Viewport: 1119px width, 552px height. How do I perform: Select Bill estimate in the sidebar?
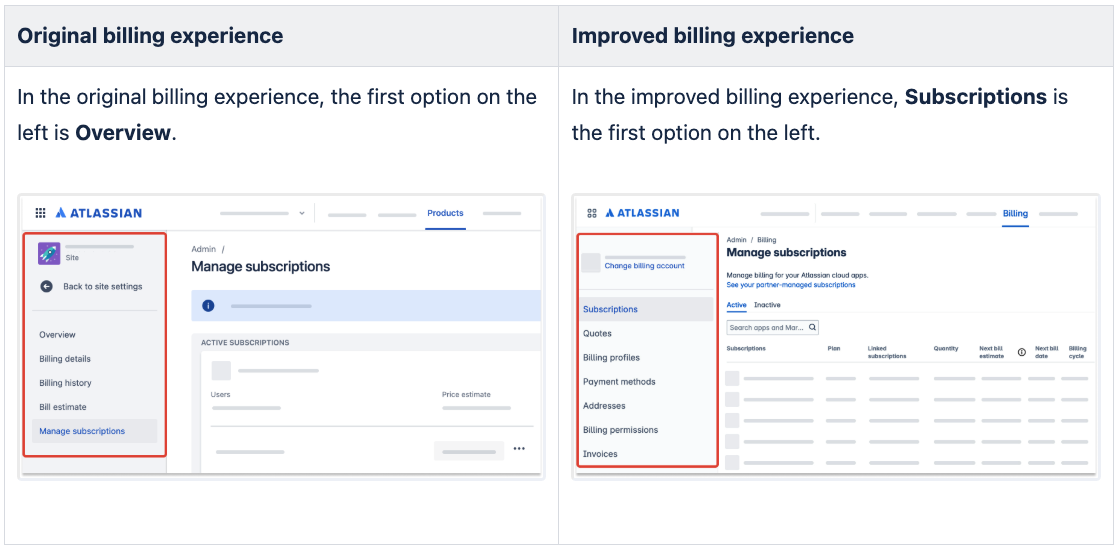[63, 407]
